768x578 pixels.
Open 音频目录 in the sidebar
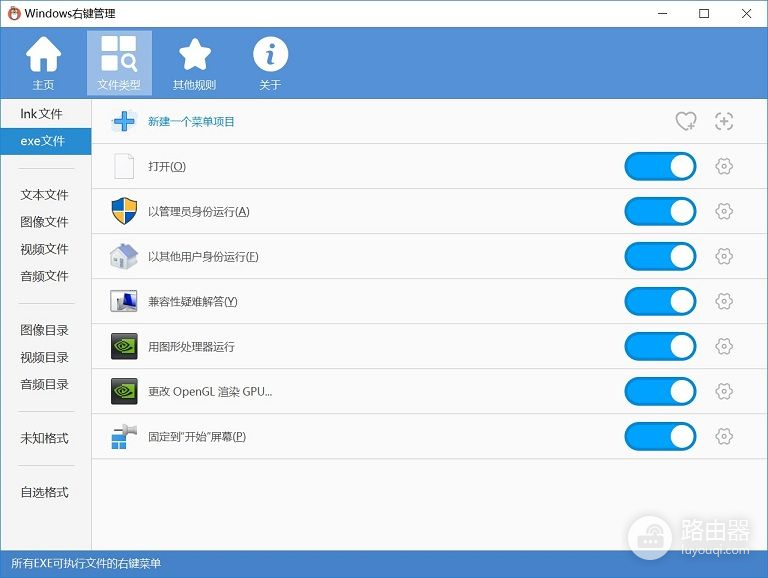46,385
